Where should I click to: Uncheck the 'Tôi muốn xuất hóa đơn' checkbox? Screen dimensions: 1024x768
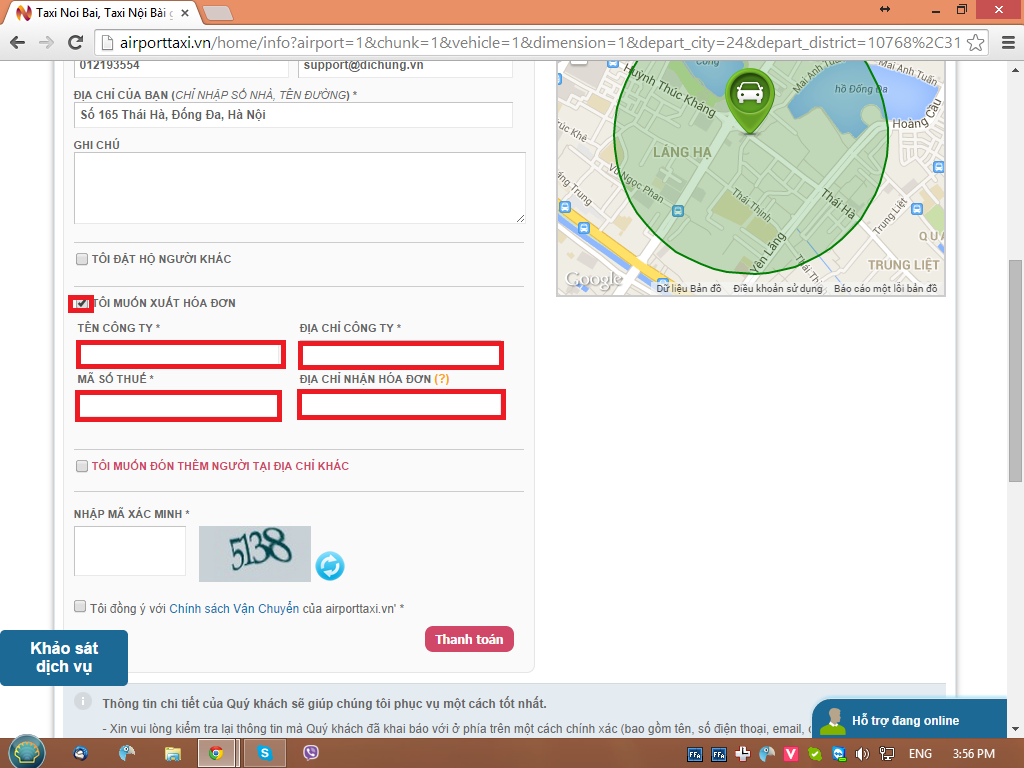pyautogui.click(x=81, y=303)
